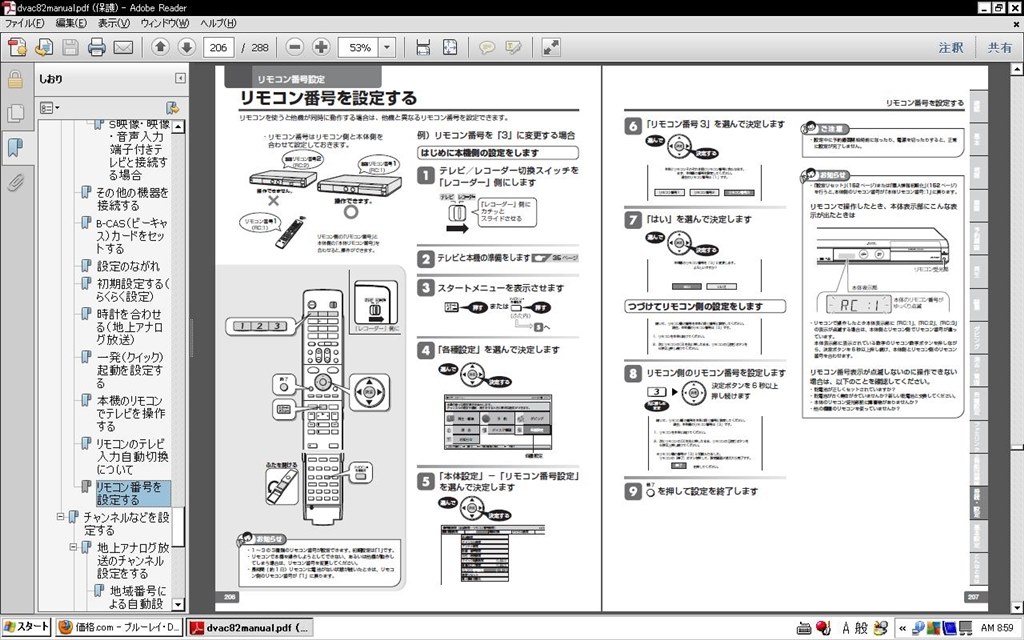Select bookmark 設定のながれ
The width and height of the screenshot is (1024, 640).
pyautogui.click(x=127, y=266)
